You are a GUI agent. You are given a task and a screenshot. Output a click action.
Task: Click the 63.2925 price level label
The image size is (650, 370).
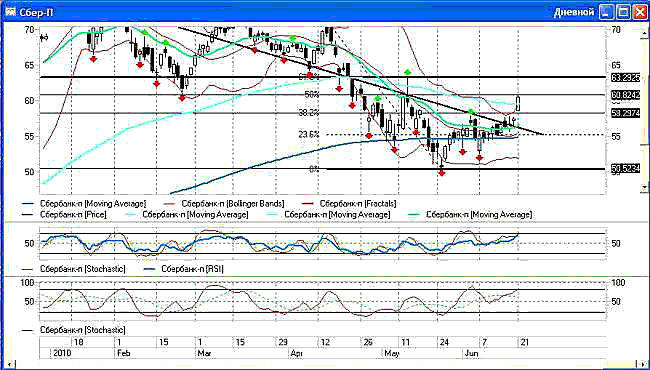click(x=626, y=77)
